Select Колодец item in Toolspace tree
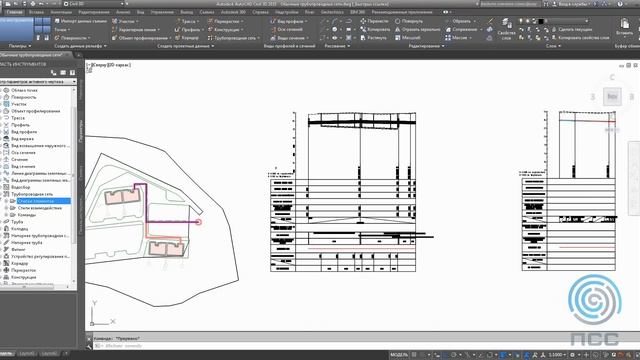The image size is (640, 360). coord(20,229)
